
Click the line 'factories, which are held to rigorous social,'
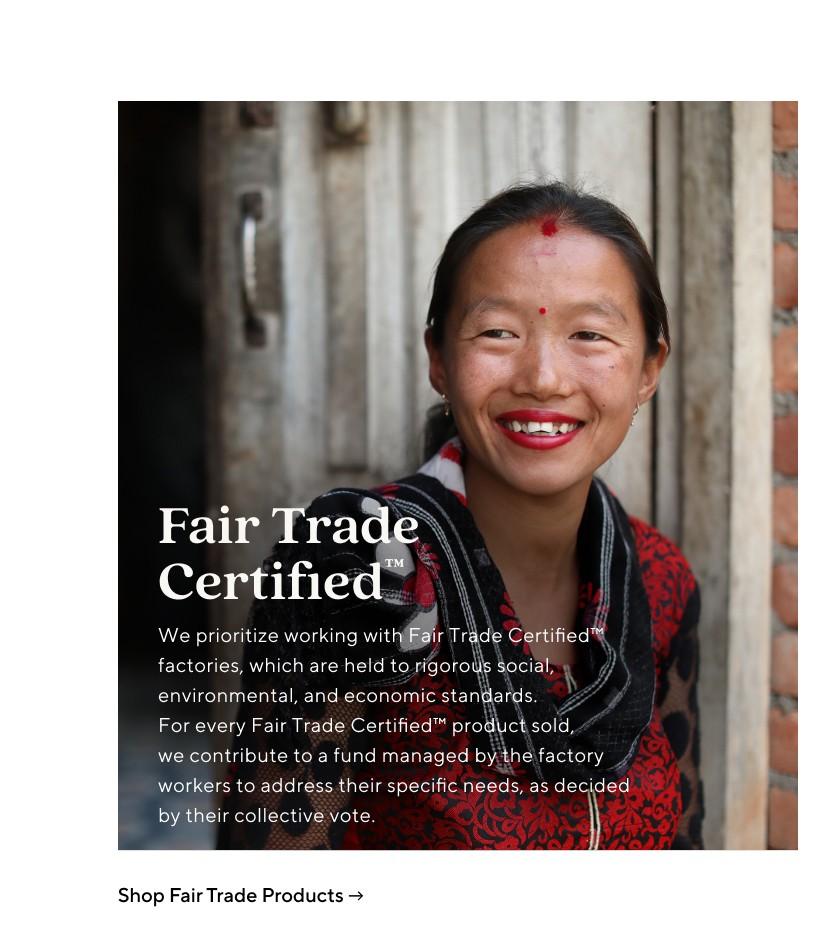tap(356, 665)
